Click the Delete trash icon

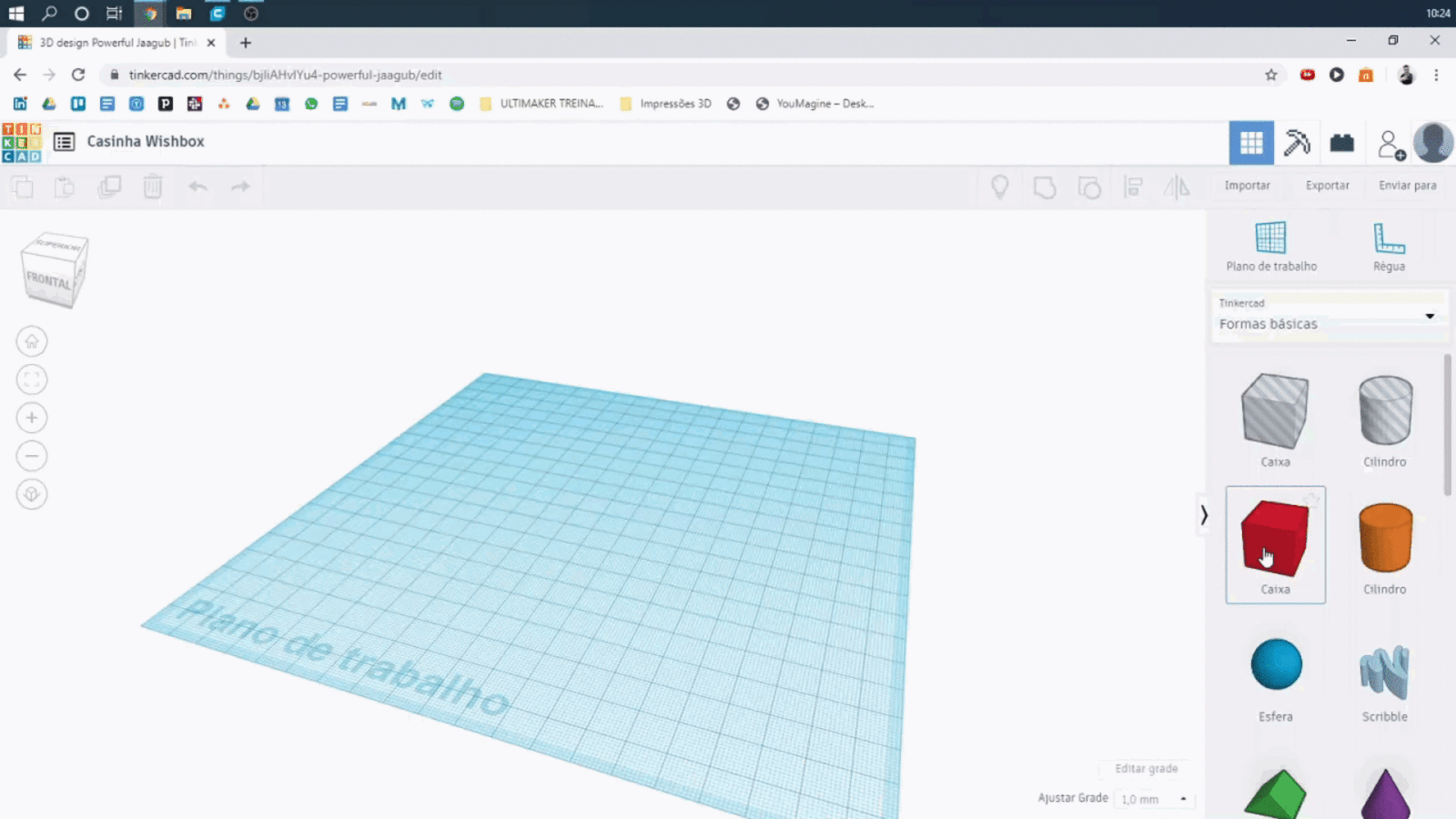(153, 187)
